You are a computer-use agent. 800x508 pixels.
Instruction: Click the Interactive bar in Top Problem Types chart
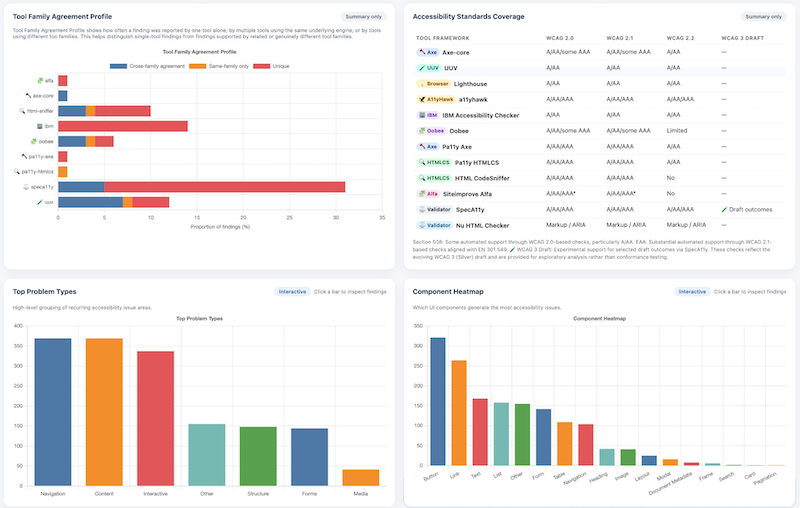156,418
